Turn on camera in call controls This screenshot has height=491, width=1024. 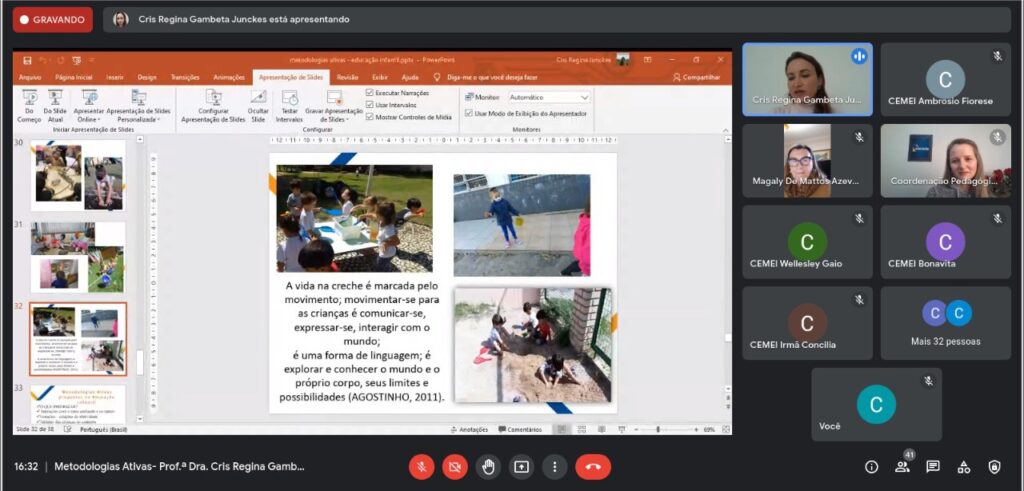click(x=455, y=467)
